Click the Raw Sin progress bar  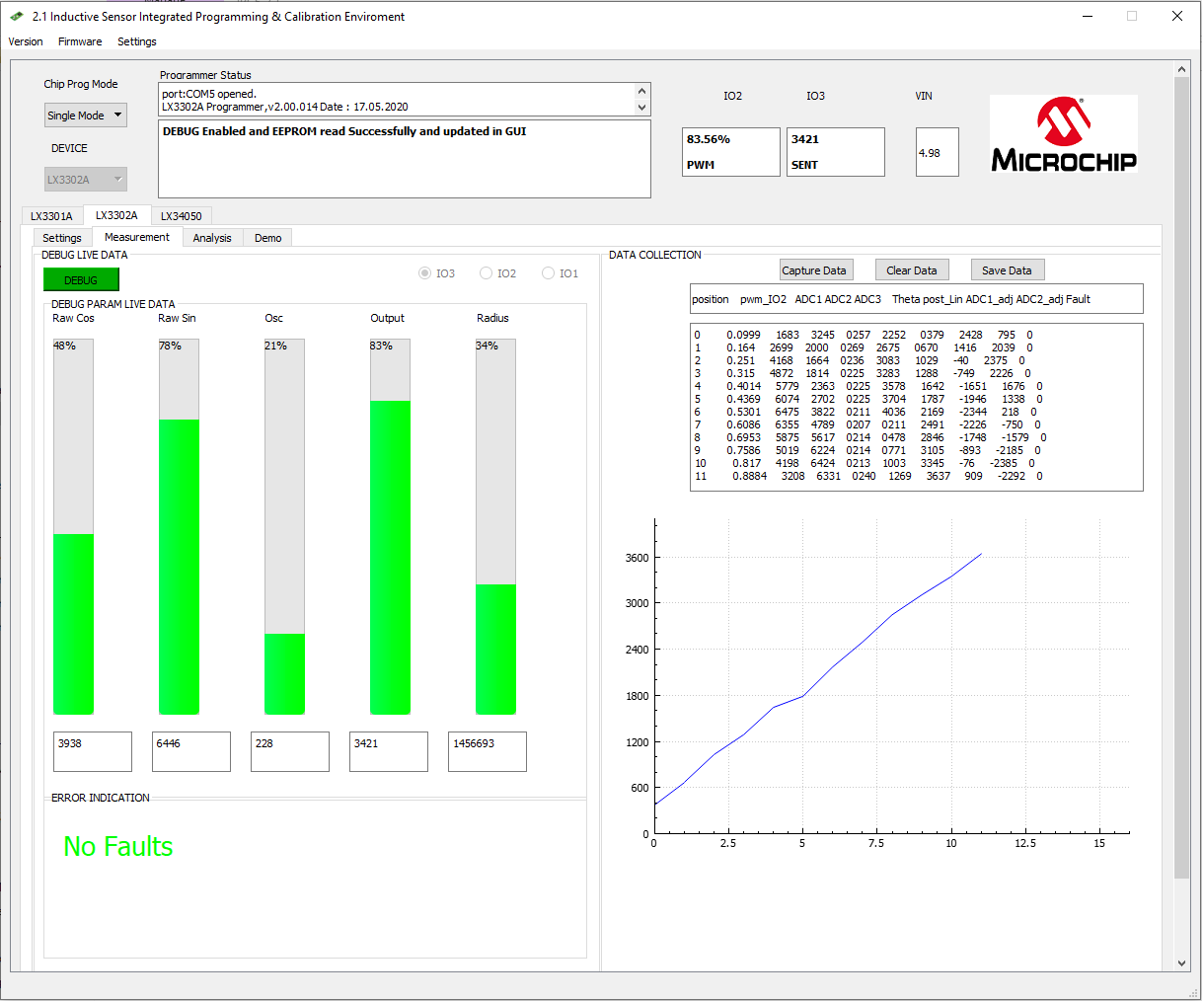pos(179,526)
